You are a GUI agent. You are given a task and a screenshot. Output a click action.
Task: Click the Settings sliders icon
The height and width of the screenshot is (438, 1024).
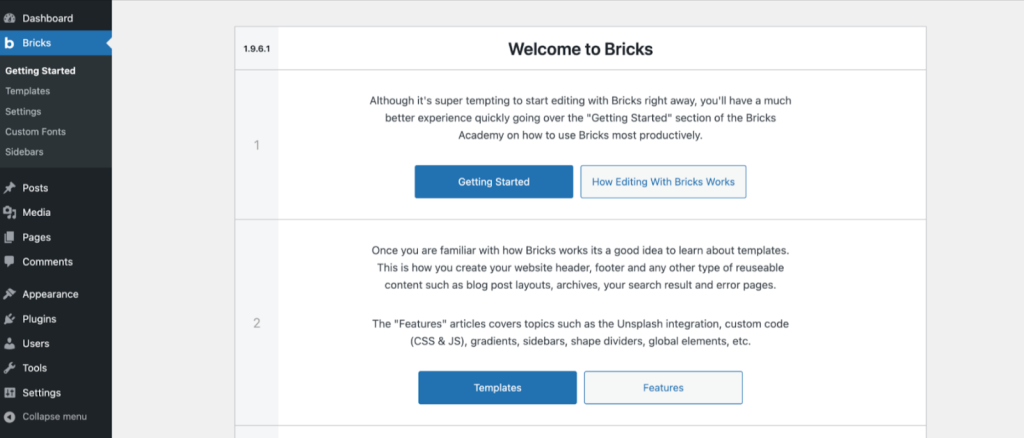(9, 393)
